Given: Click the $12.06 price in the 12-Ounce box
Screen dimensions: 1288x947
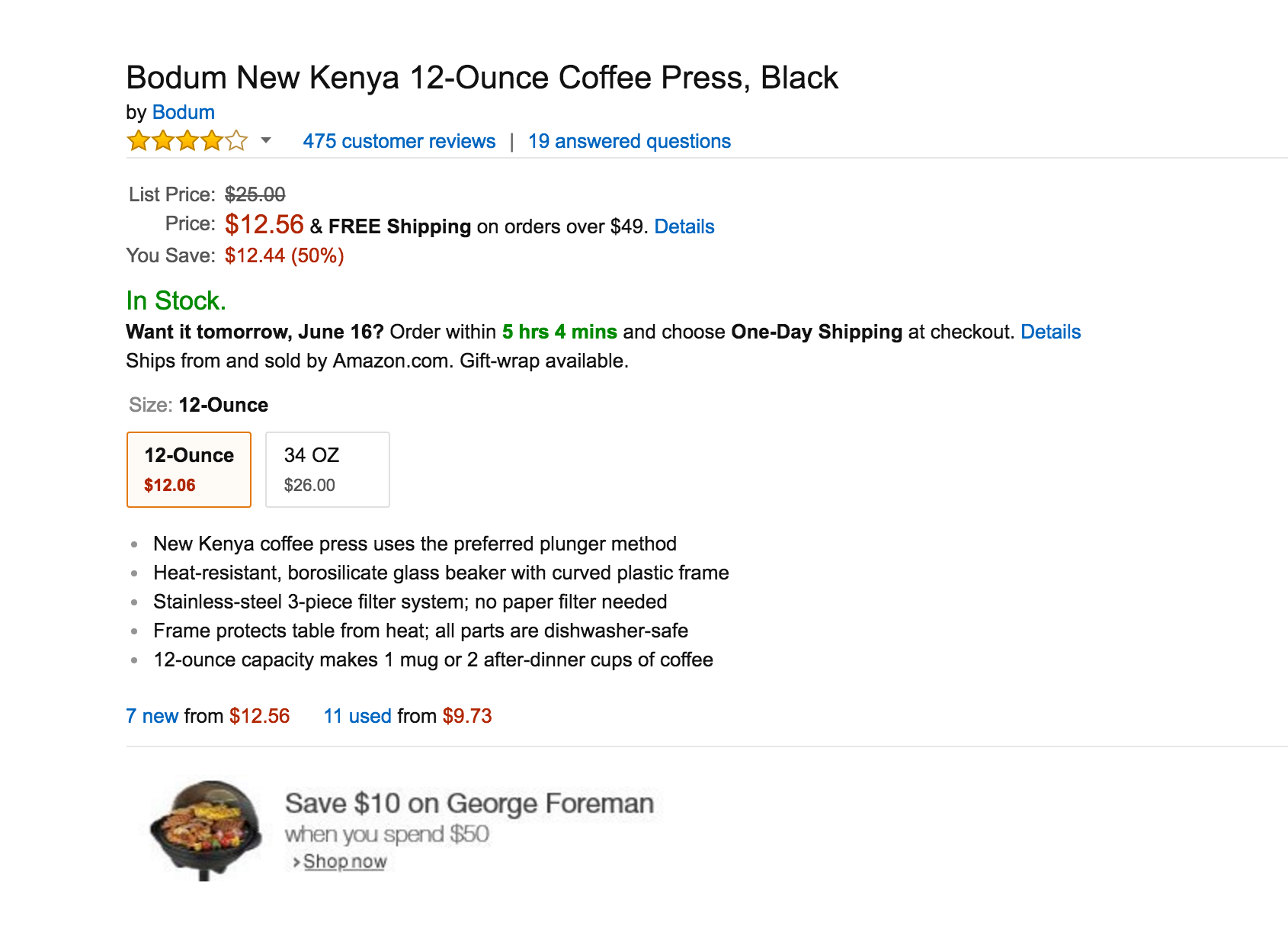Looking at the screenshot, I should 169,485.
